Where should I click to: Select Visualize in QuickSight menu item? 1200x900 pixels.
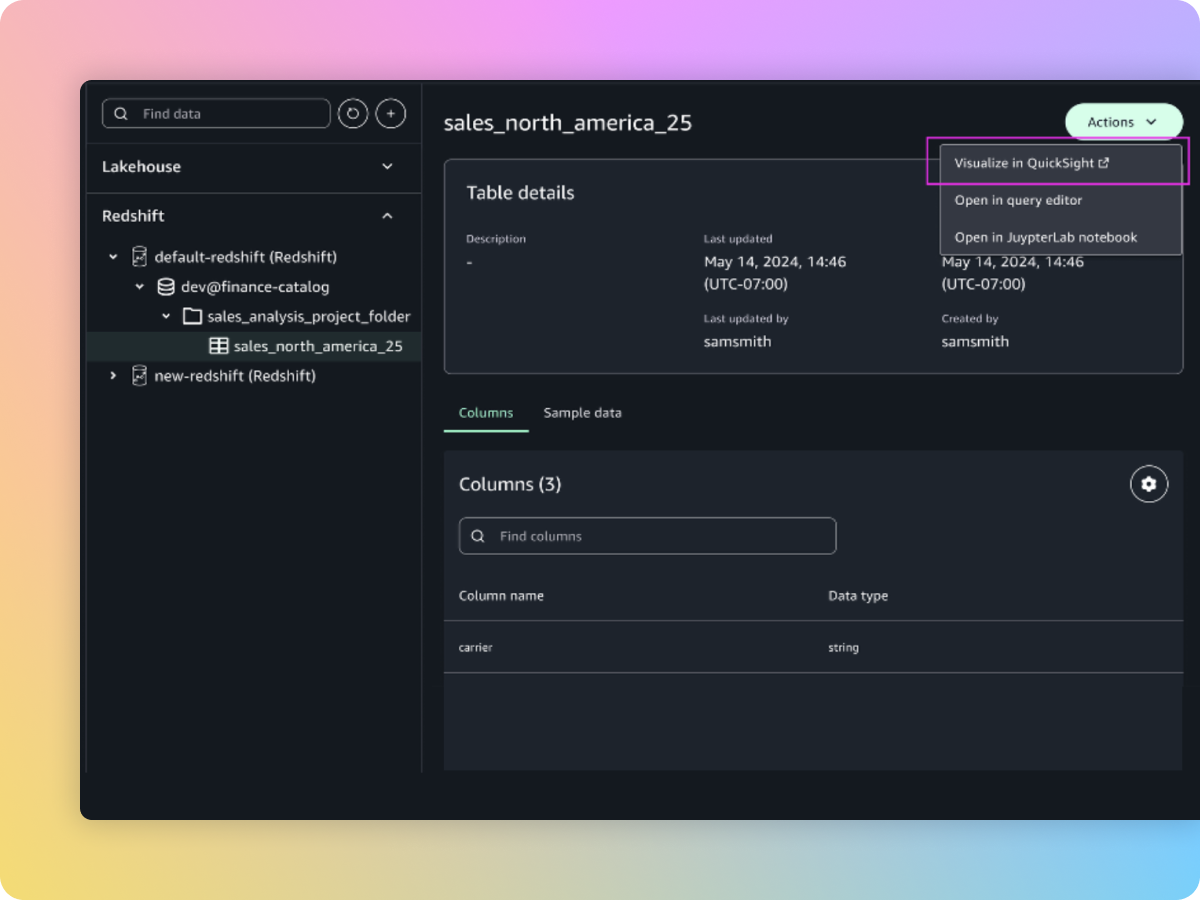coord(1031,163)
